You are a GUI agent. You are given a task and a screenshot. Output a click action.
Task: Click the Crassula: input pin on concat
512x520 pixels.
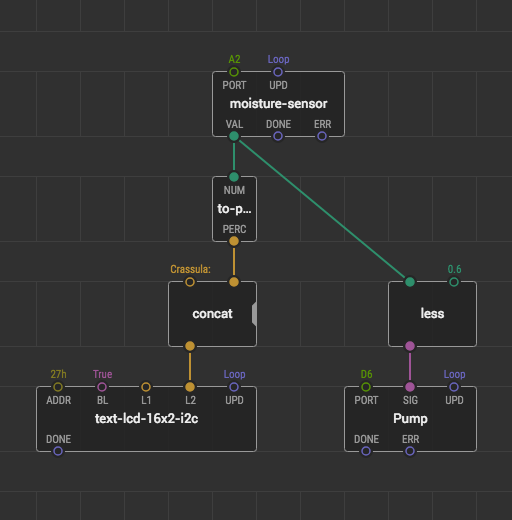(x=190, y=282)
